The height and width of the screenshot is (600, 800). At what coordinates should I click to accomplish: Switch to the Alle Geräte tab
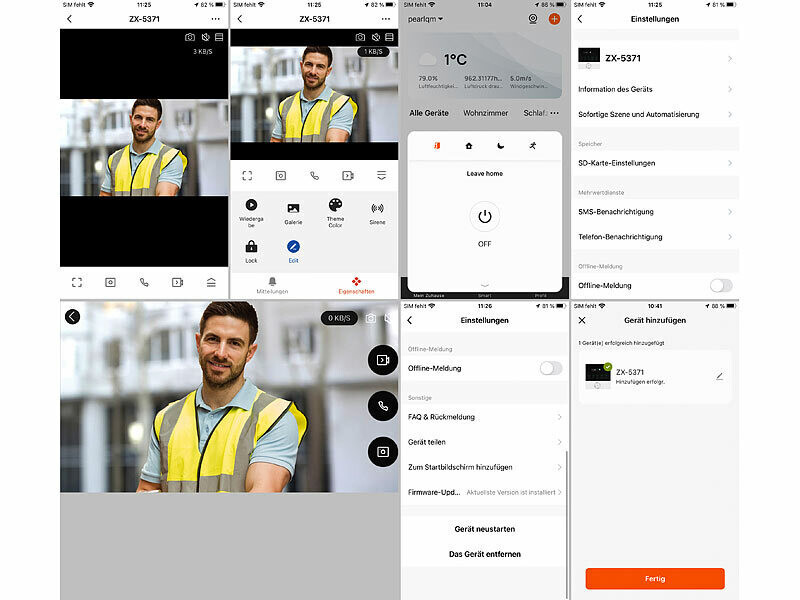pyautogui.click(x=429, y=113)
